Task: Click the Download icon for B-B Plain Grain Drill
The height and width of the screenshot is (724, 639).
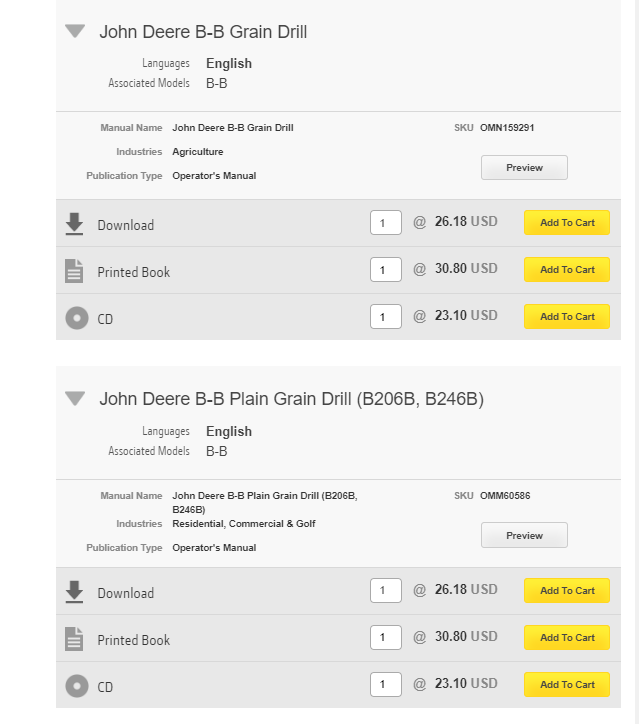Action: (75, 592)
